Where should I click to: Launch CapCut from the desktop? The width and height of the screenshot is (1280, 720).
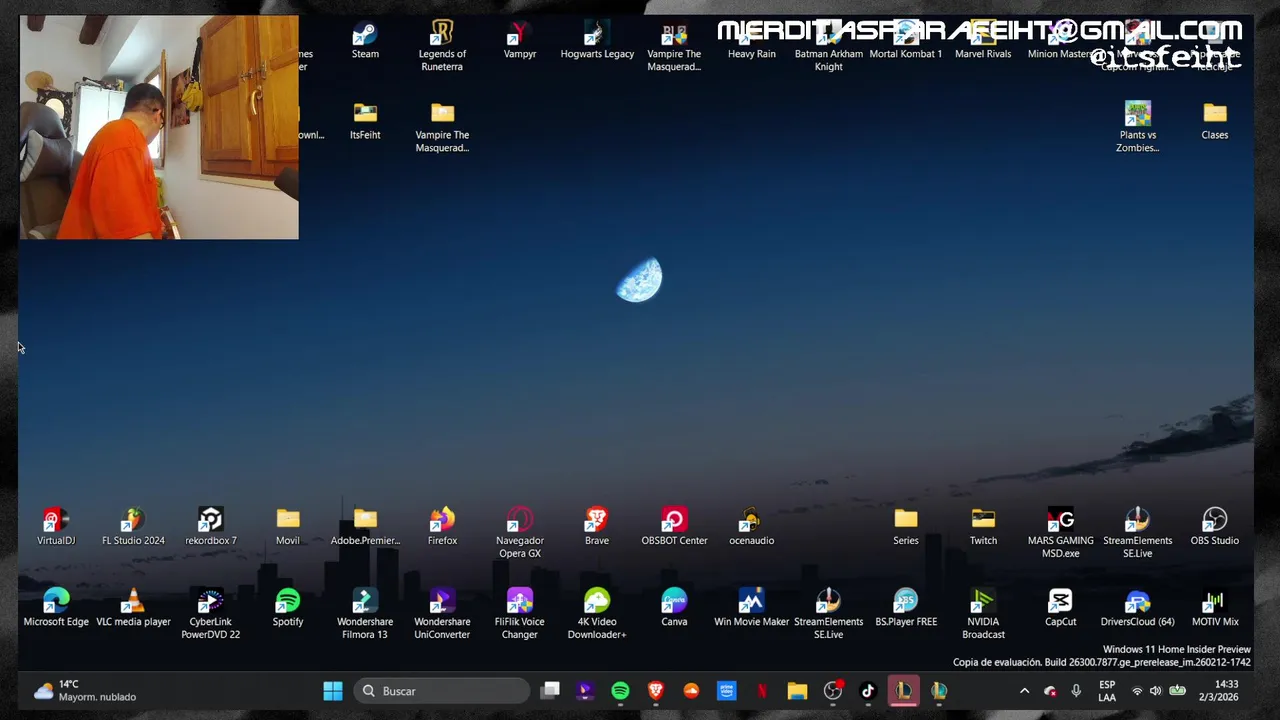[x=1061, y=608]
